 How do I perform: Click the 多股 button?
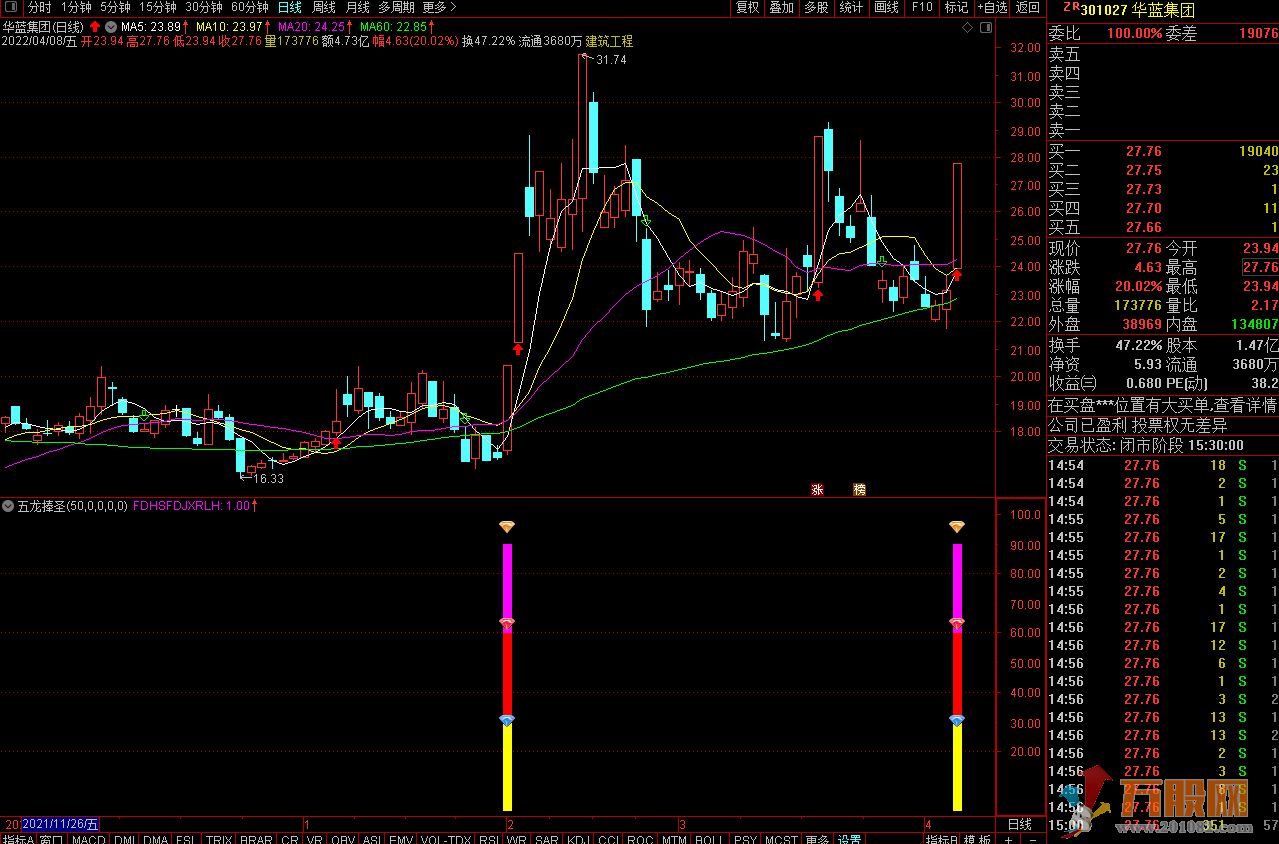pos(816,7)
